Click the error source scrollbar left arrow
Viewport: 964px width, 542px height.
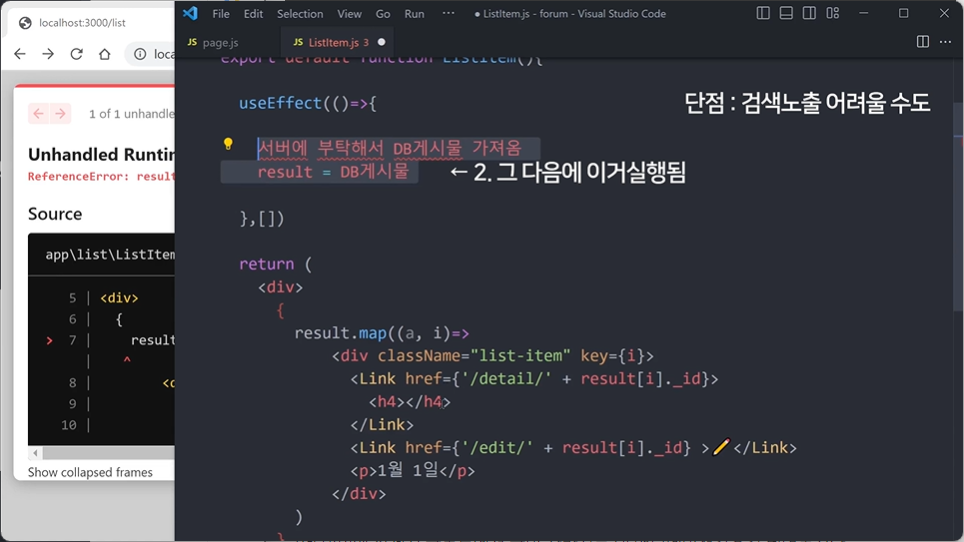click(35, 453)
